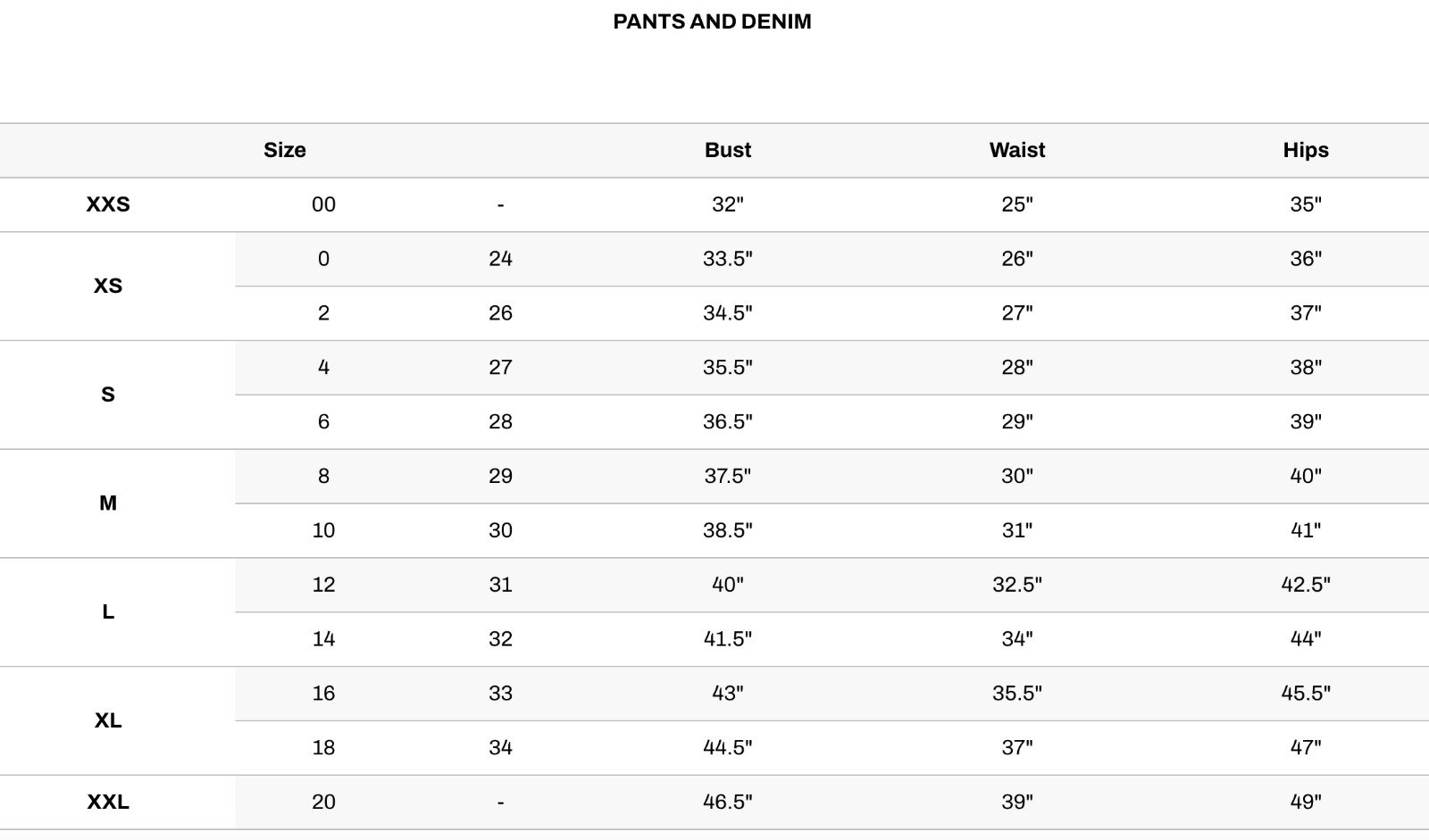Screen dimensions: 1429x840
Task: Select the XXS size label
Action: pyautogui.click(x=108, y=204)
